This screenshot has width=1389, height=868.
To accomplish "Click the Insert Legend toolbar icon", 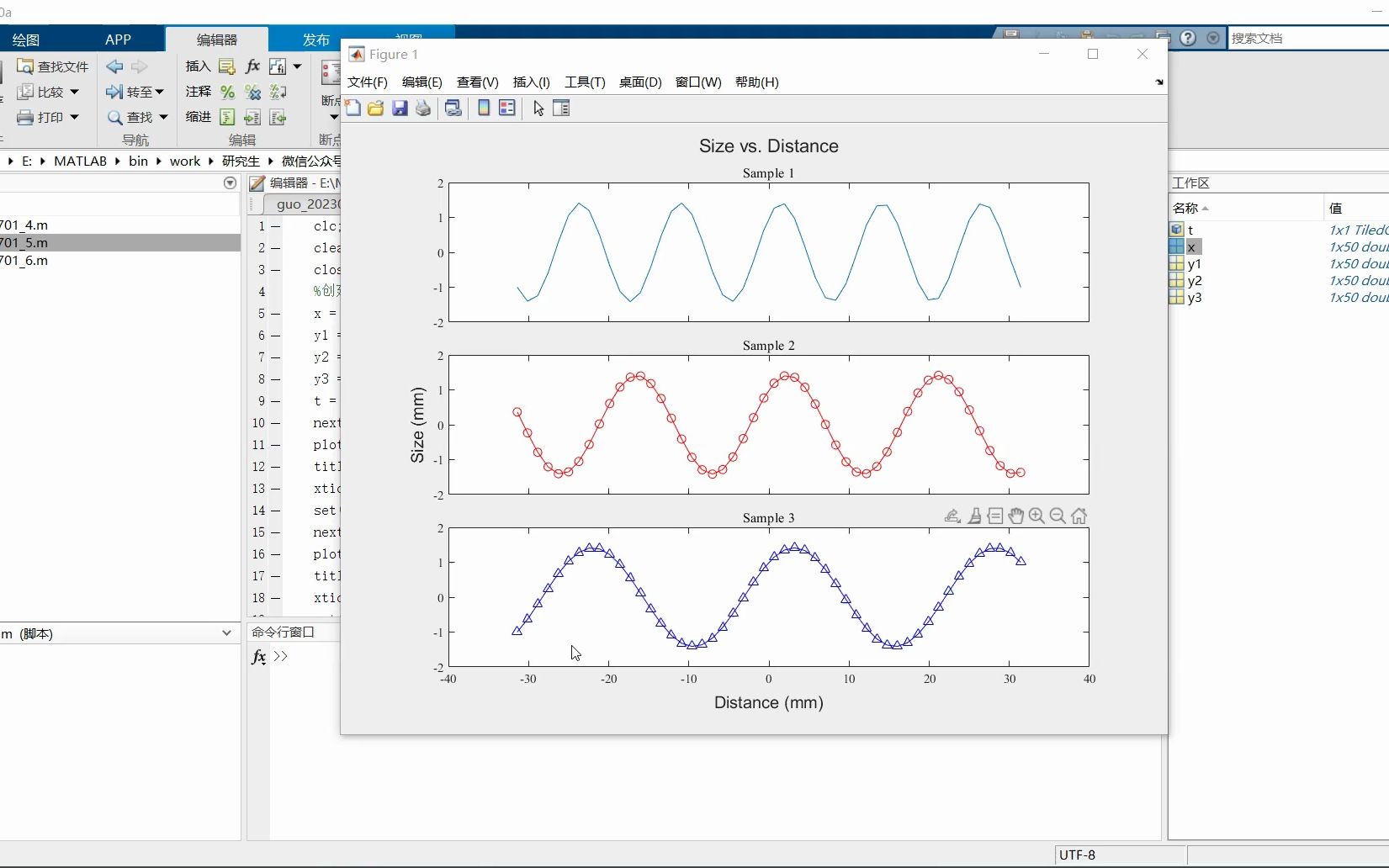I will coord(507,108).
